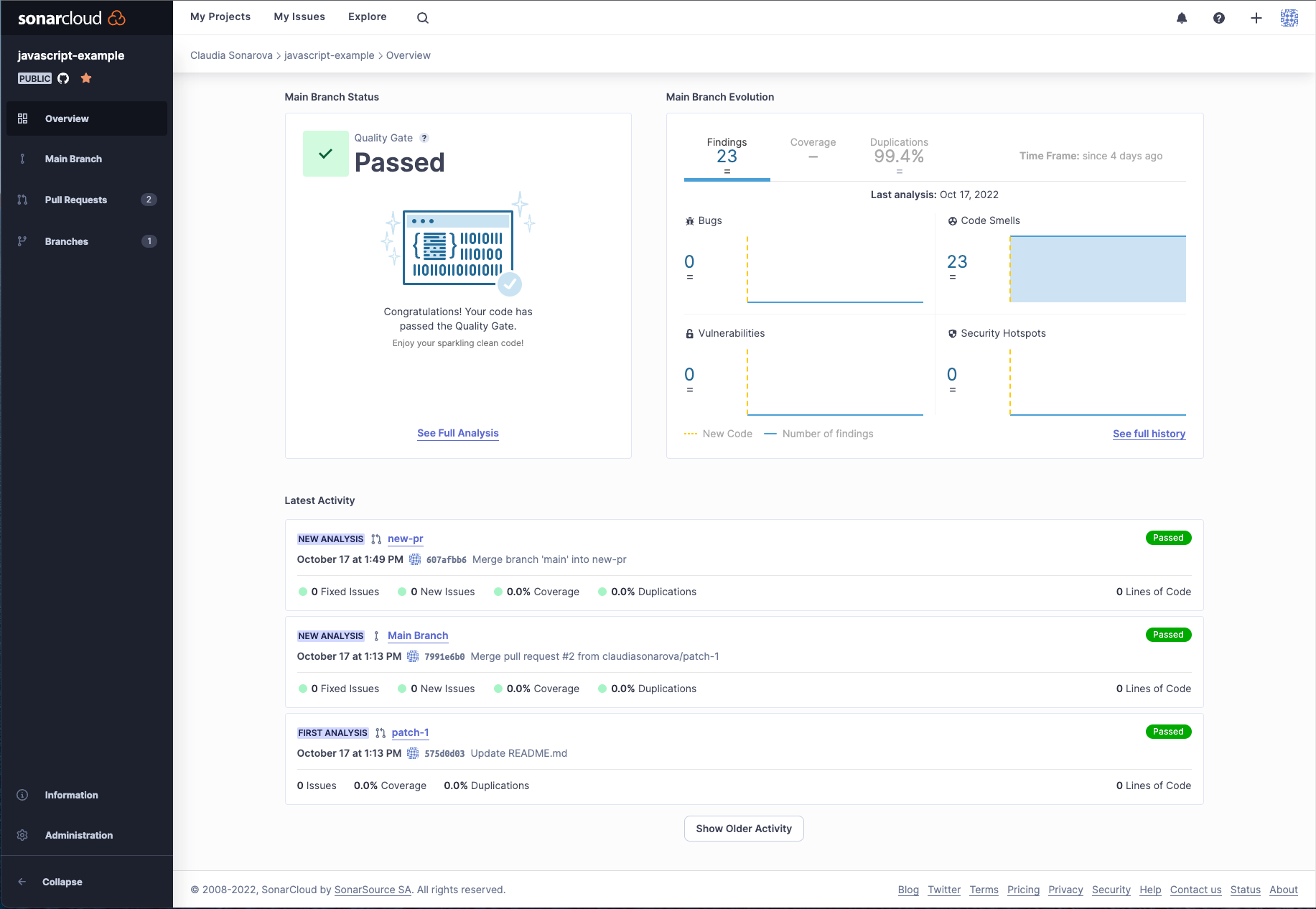Click the Vulnerabilities lock icon
This screenshot has height=909, width=1316.
[x=690, y=334]
